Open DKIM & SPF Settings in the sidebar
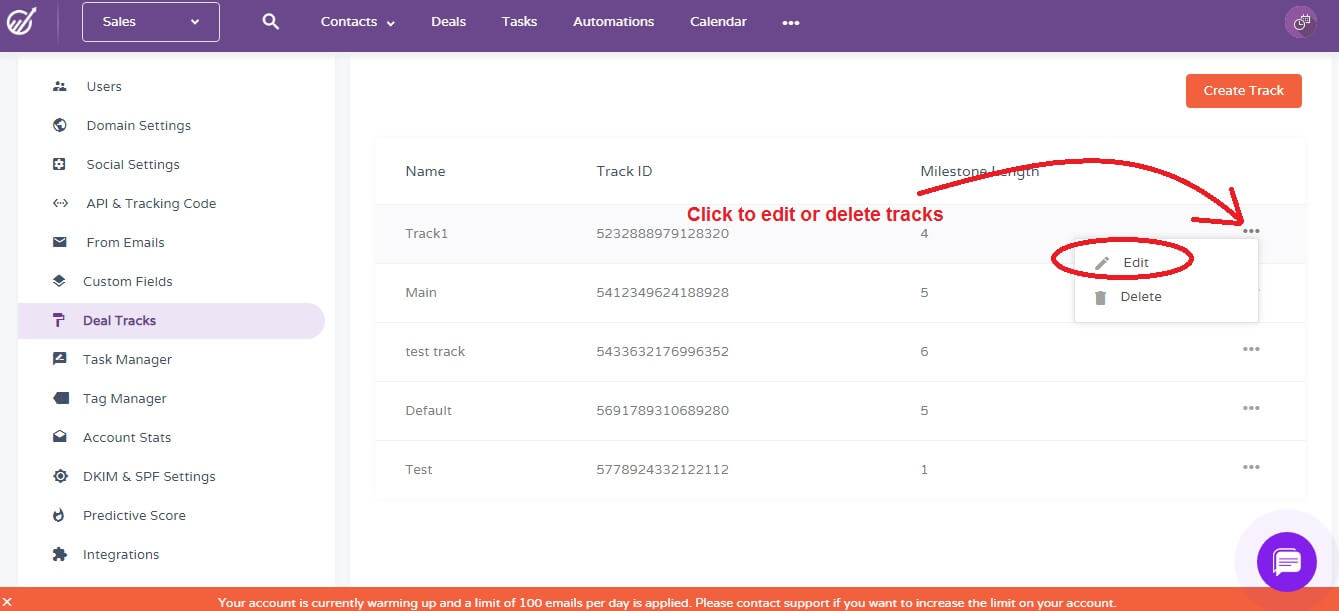This screenshot has height=611, width=1339. coord(148,477)
